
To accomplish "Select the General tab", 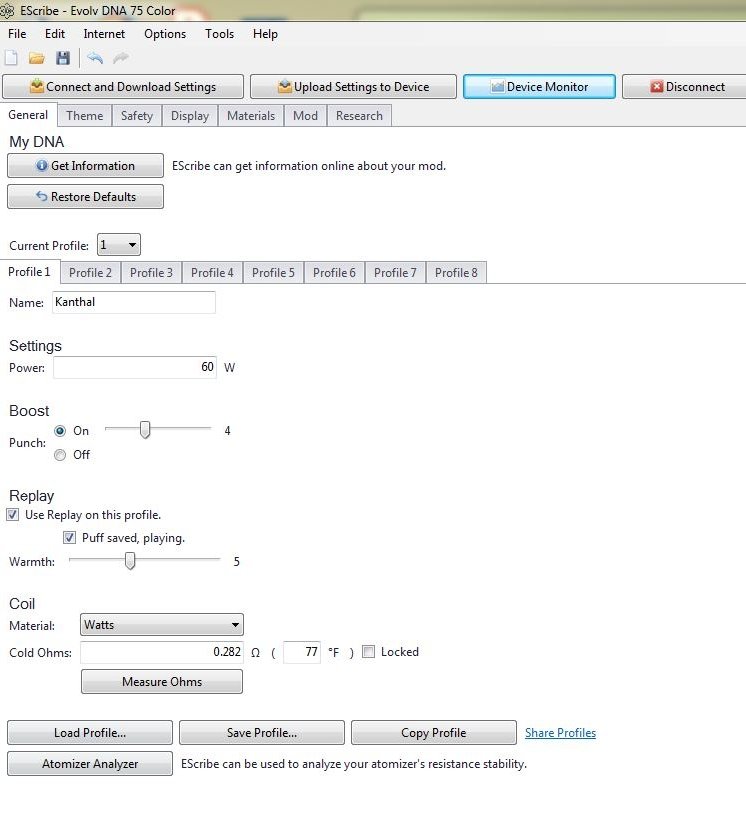I will coord(28,115).
